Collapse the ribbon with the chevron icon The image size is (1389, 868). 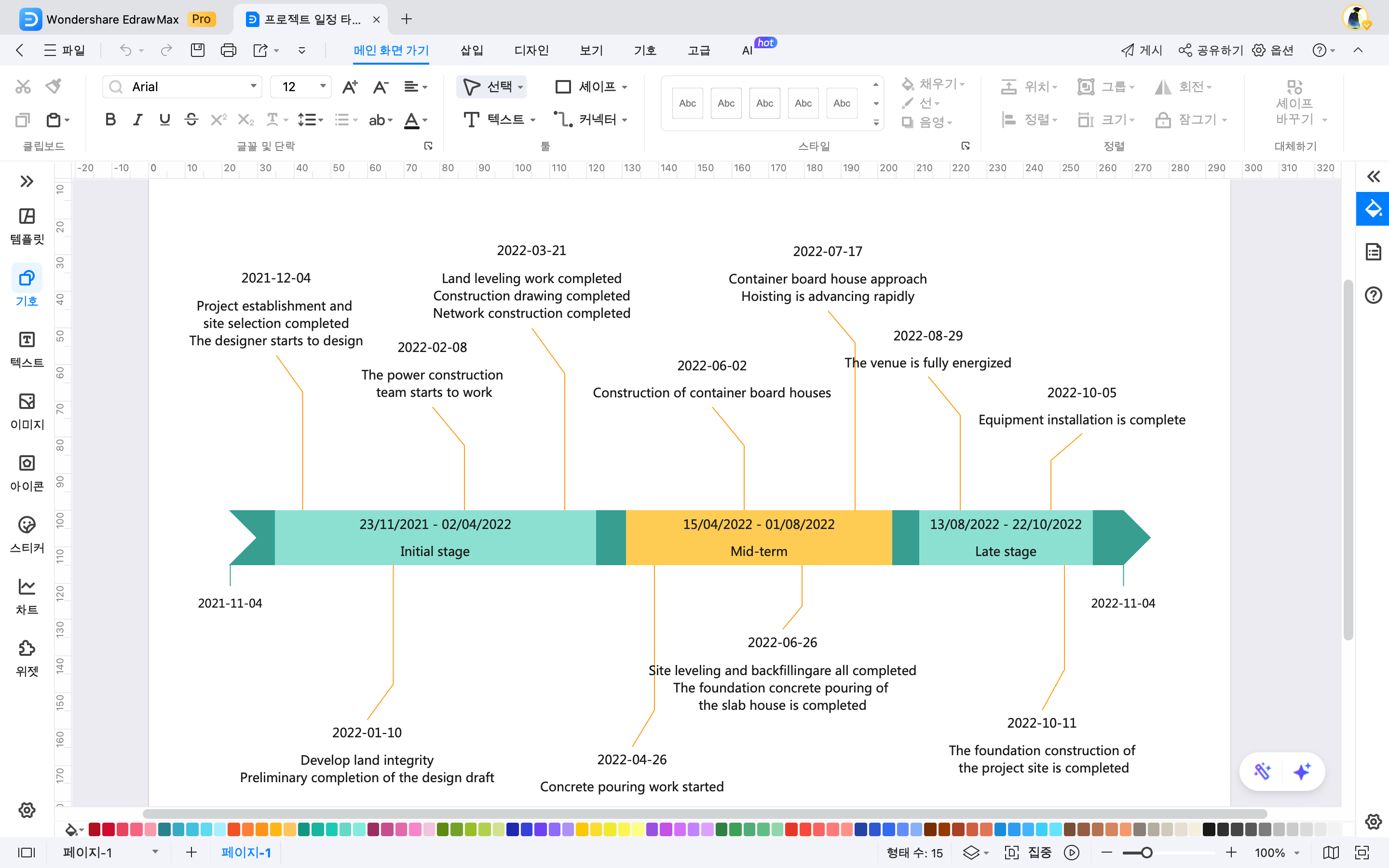point(1358,51)
